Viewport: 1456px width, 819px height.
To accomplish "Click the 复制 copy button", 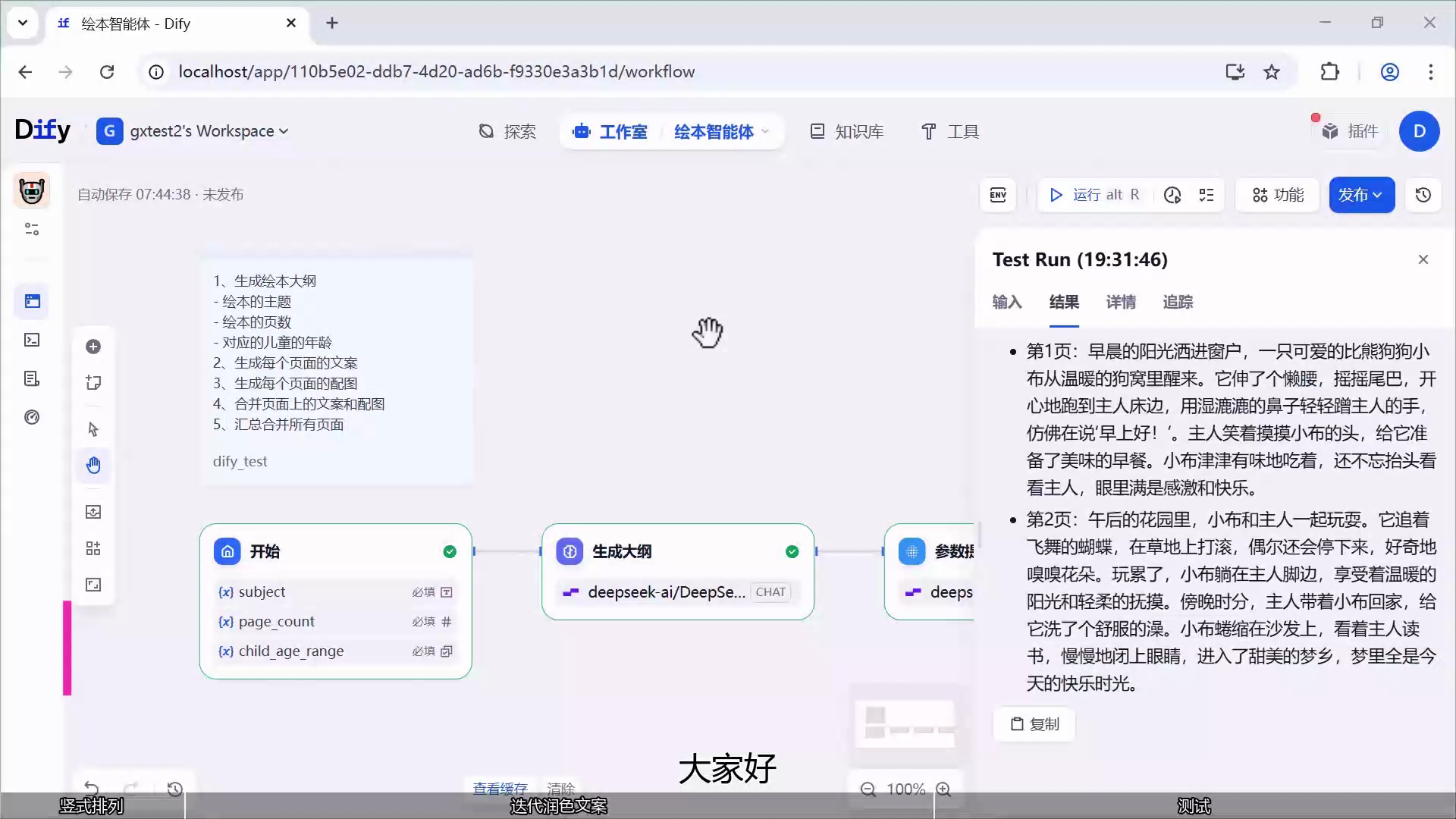I will pos(1034,724).
